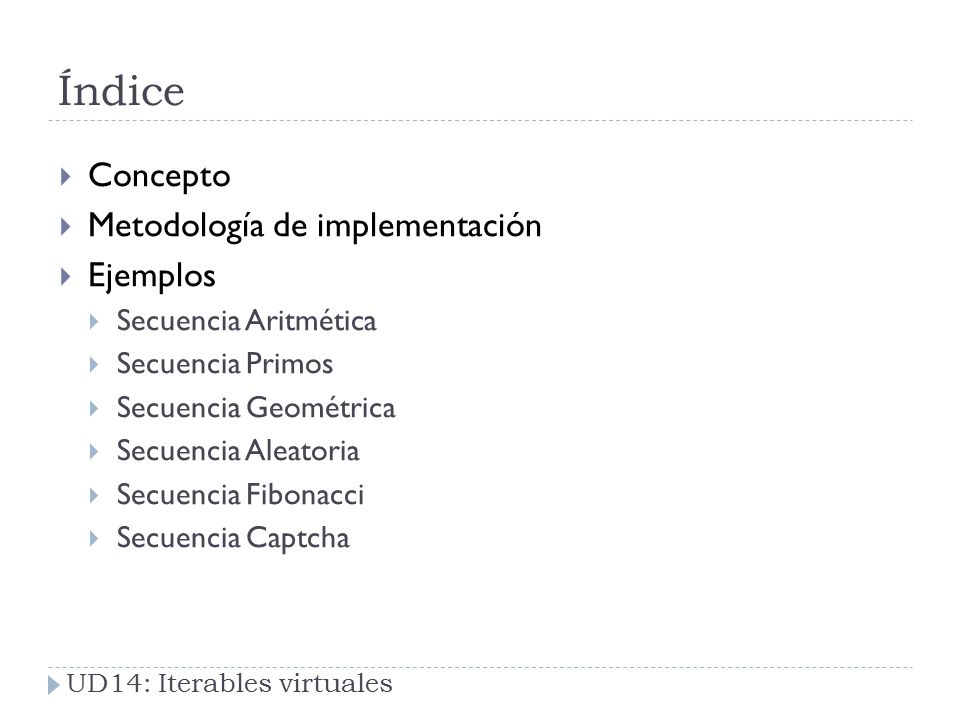Click the bullet next to Secuencia Aritmética
The height and width of the screenshot is (720, 960).
pyautogui.click(x=94, y=322)
